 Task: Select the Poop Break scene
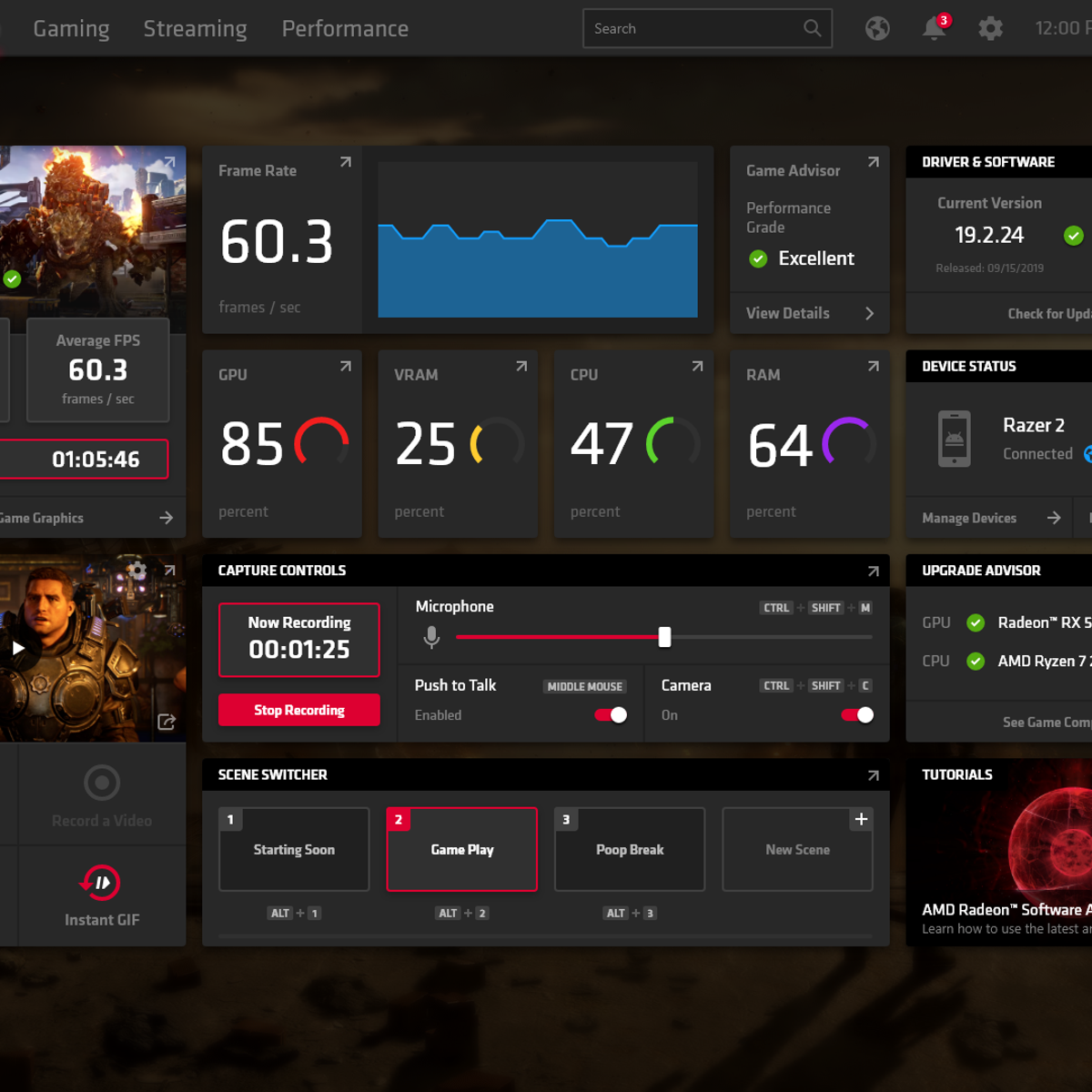629,849
